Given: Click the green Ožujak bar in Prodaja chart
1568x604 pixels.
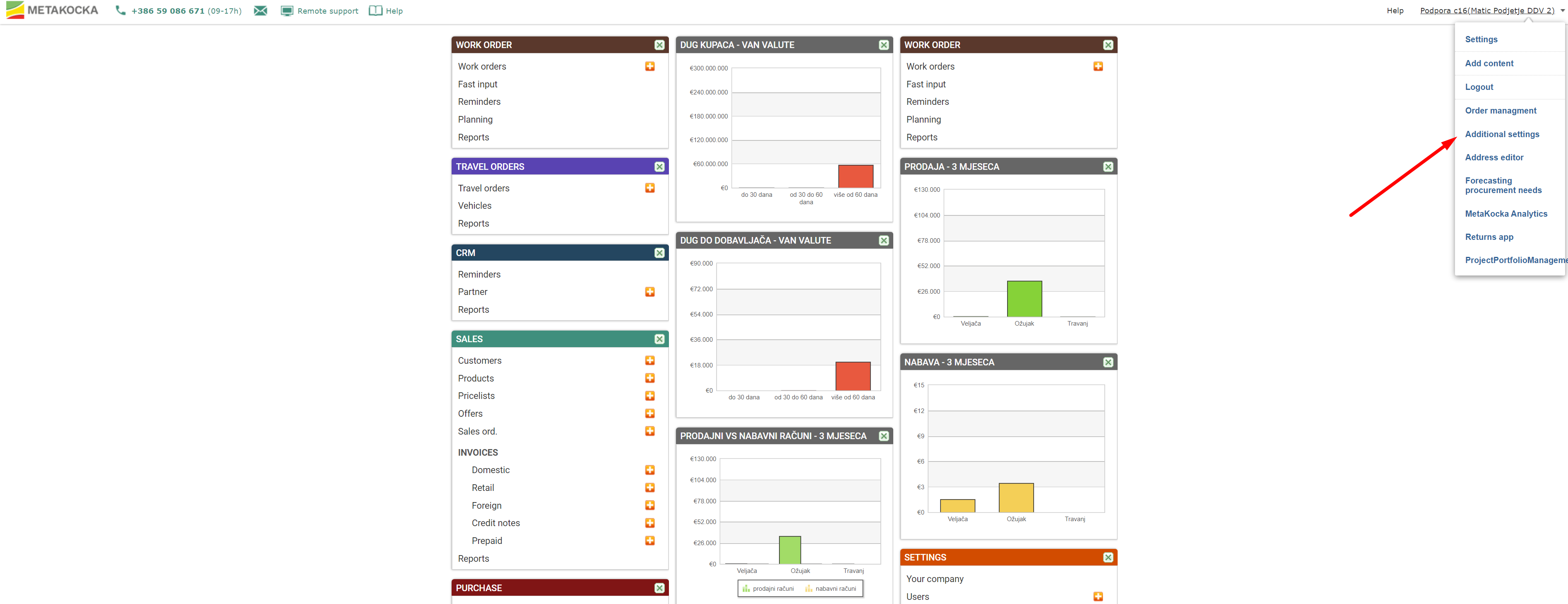Looking at the screenshot, I should [1024, 299].
